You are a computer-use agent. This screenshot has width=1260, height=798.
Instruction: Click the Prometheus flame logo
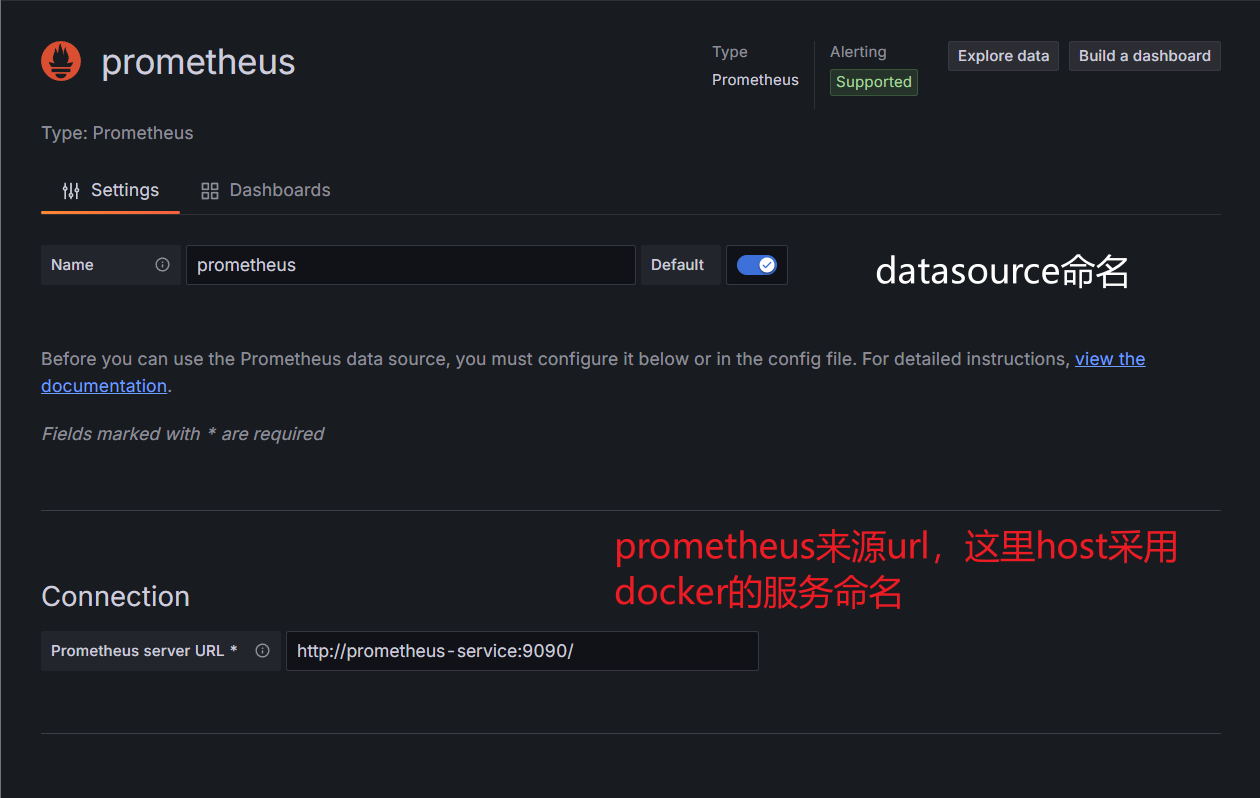[x=61, y=62]
